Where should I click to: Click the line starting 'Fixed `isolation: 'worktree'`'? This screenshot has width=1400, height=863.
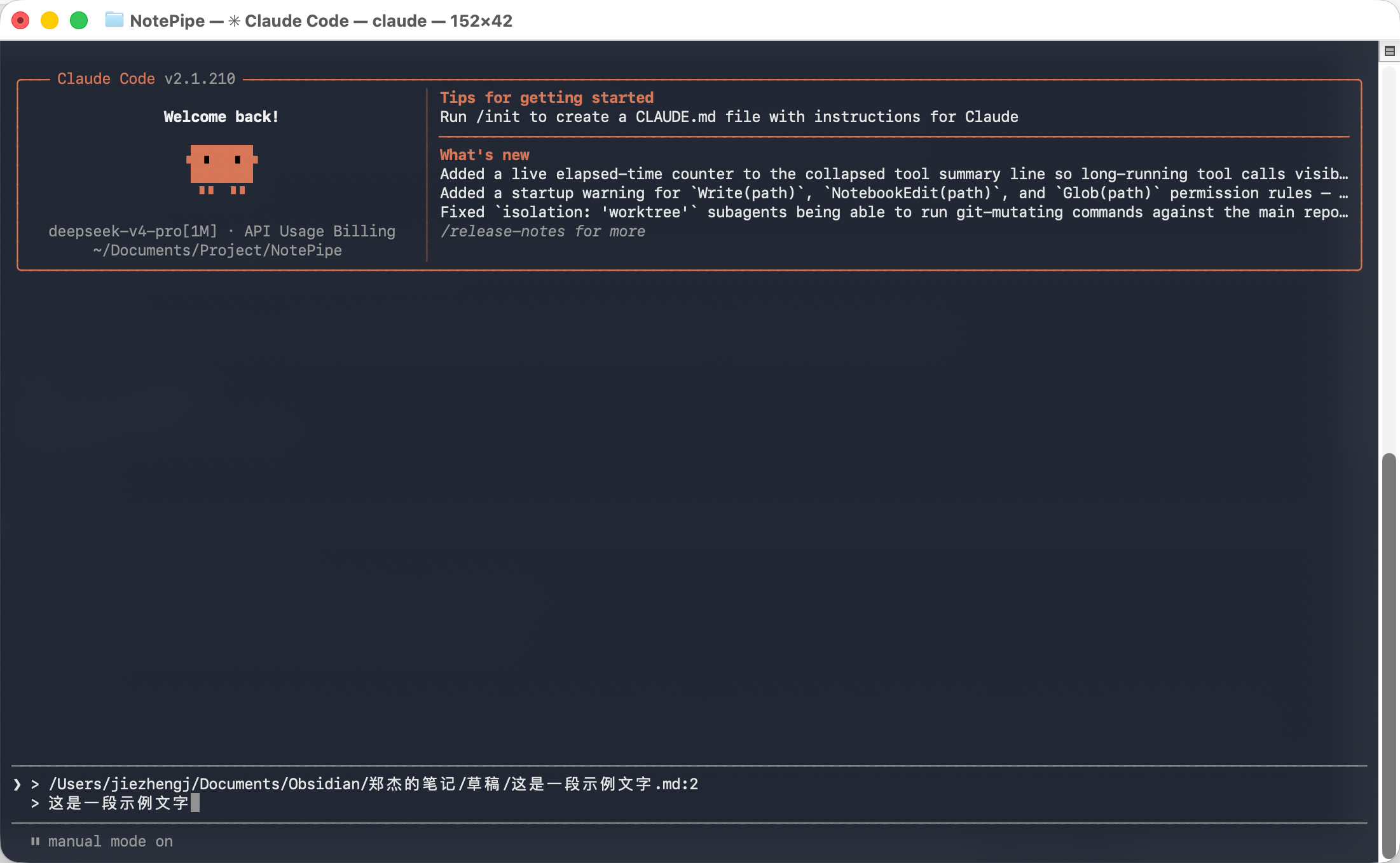point(894,212)
